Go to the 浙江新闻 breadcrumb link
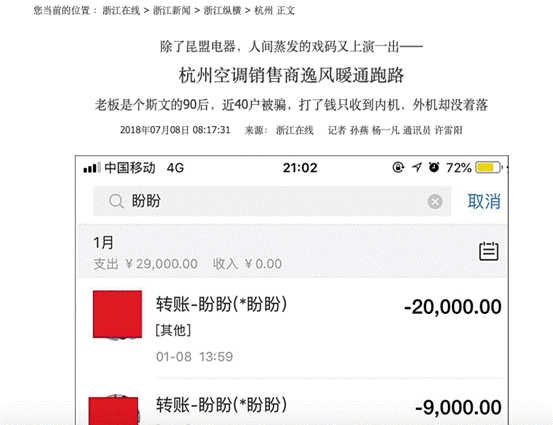The width and height of the screenshot is (553, 425). pos(172,11)
